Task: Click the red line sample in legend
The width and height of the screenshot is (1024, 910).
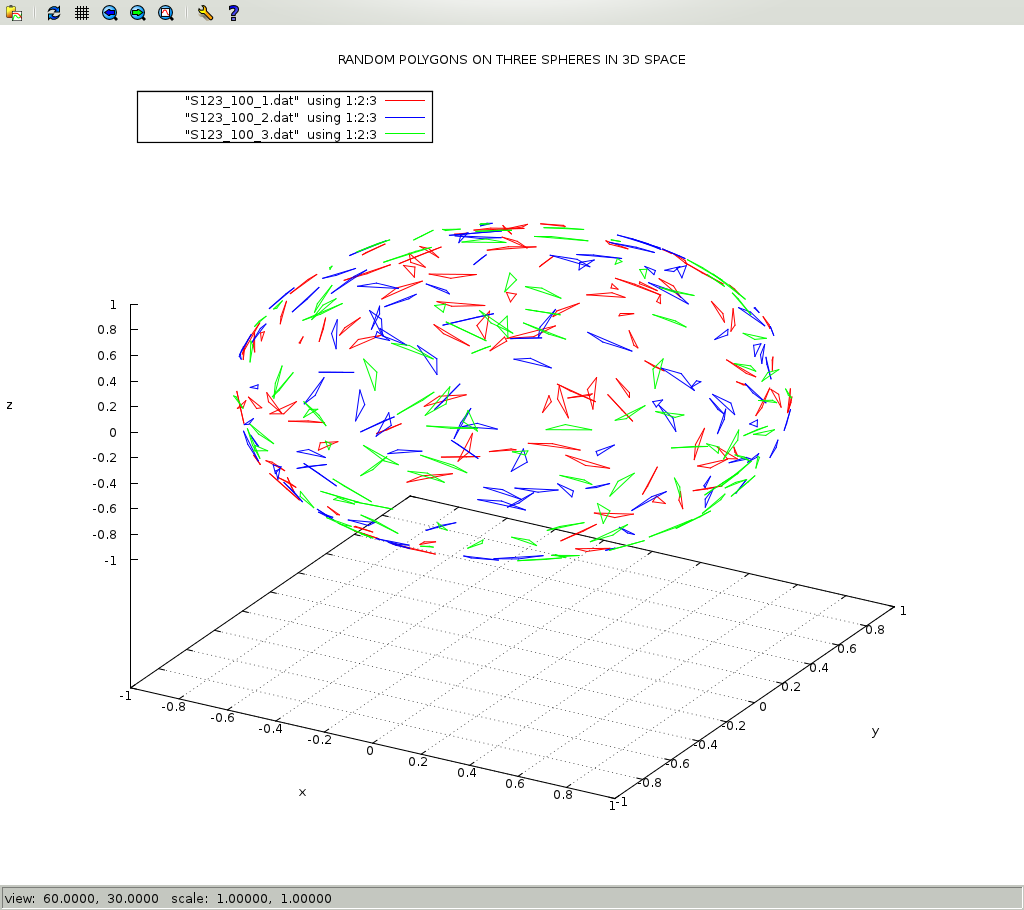Action: pos(405,100)
